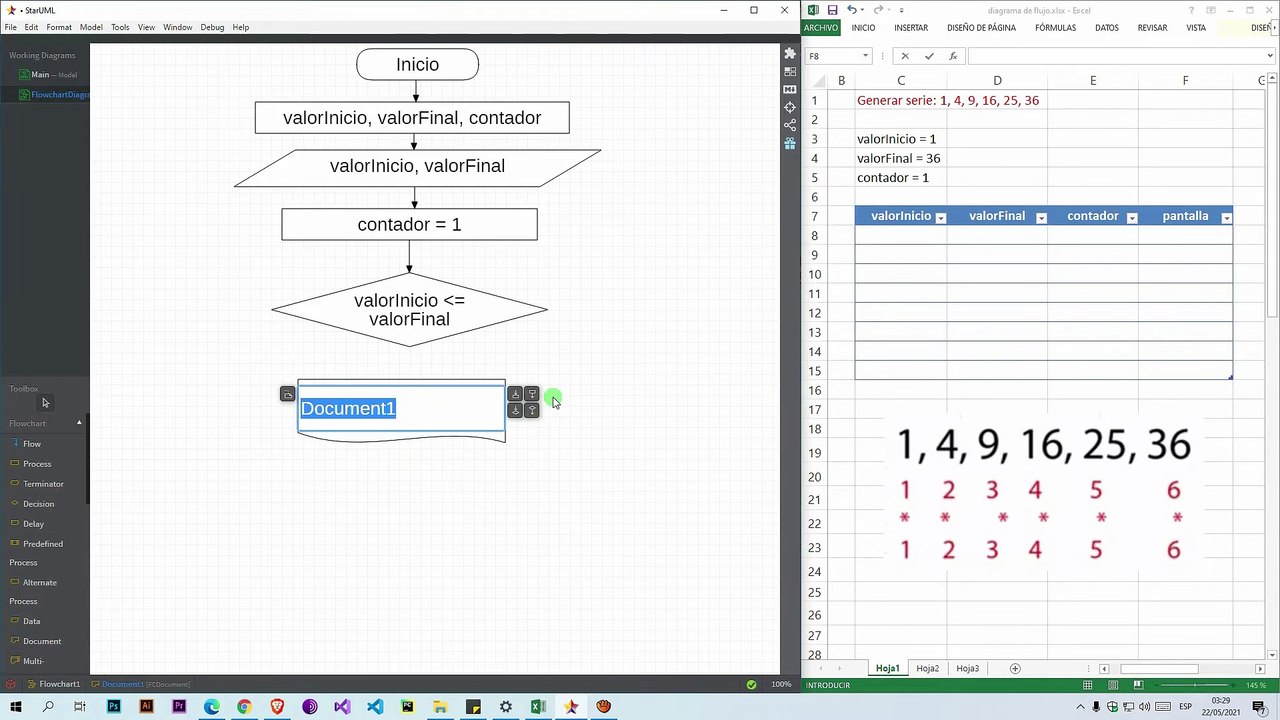Switch to the Hoja3 sheet tab
Image resolution: width=1280 pixels, height=720 pixels.
(x=967, y=668)
